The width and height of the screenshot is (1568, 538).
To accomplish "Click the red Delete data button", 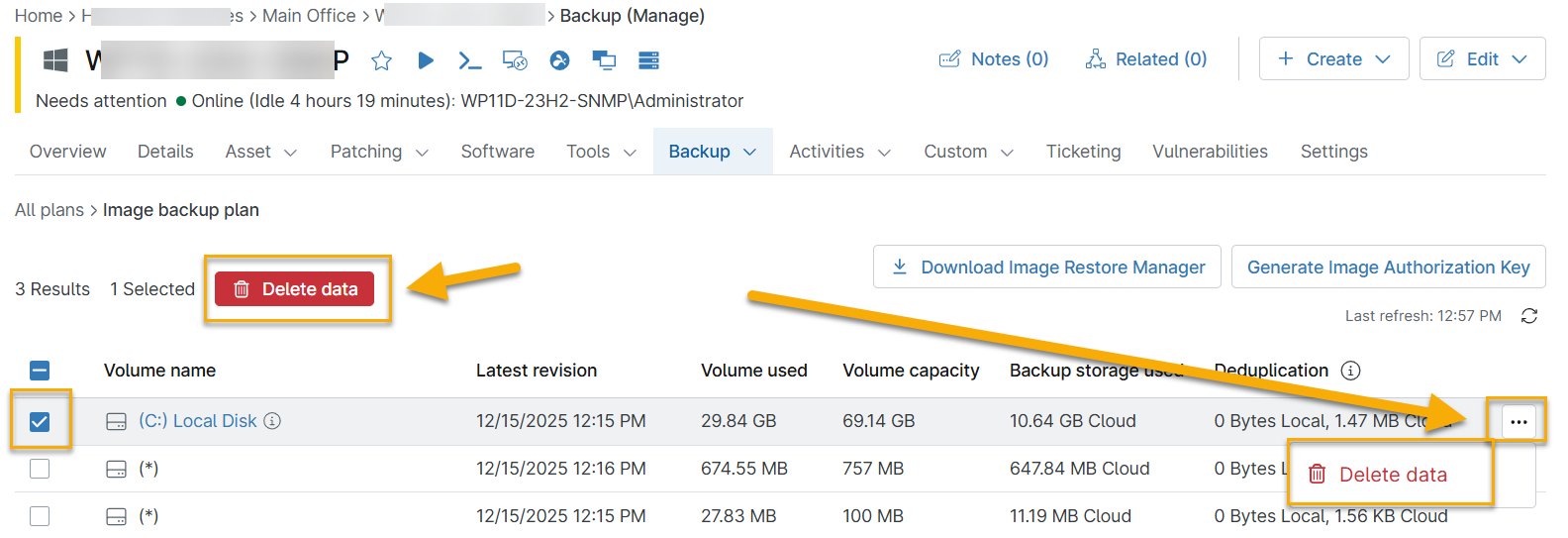I will (294, 289).
